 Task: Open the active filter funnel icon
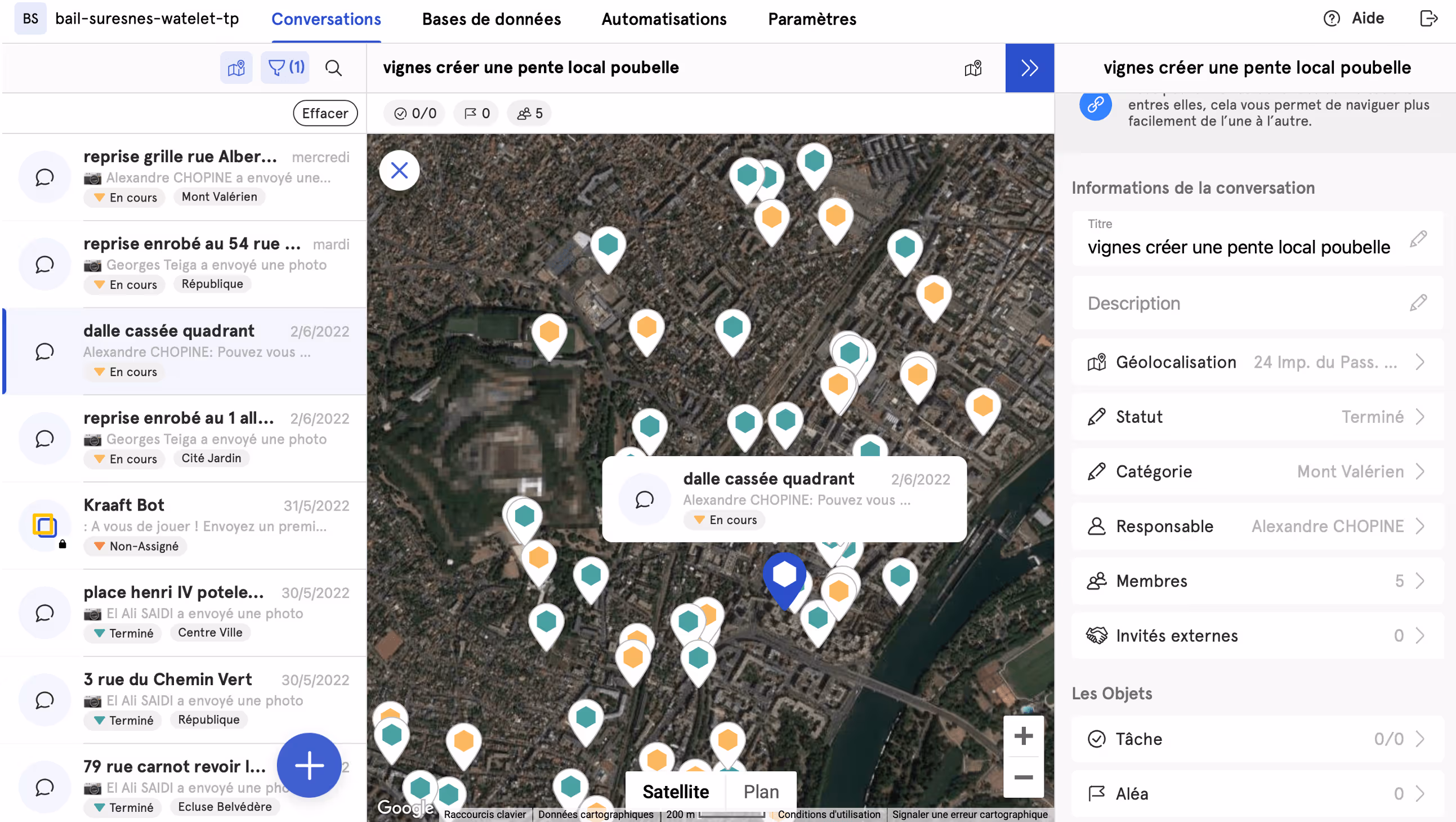[285, 68]
